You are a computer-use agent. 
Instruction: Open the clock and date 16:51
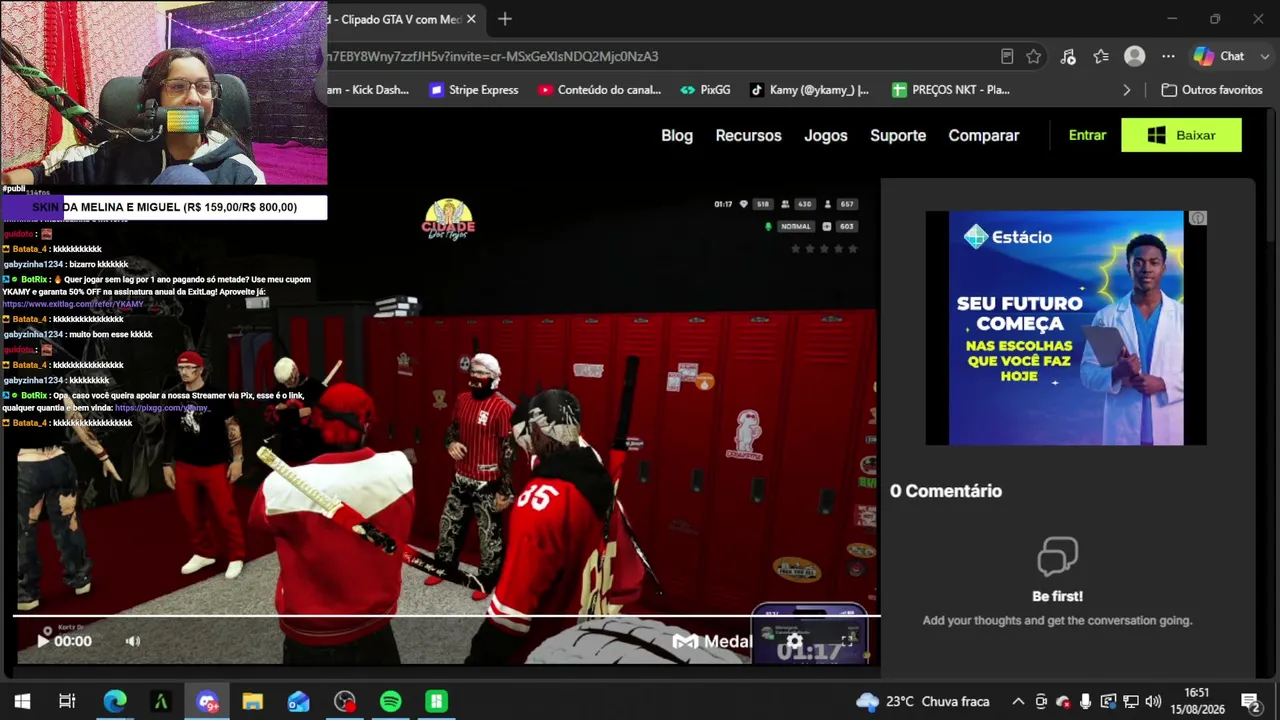point(1196,701)
